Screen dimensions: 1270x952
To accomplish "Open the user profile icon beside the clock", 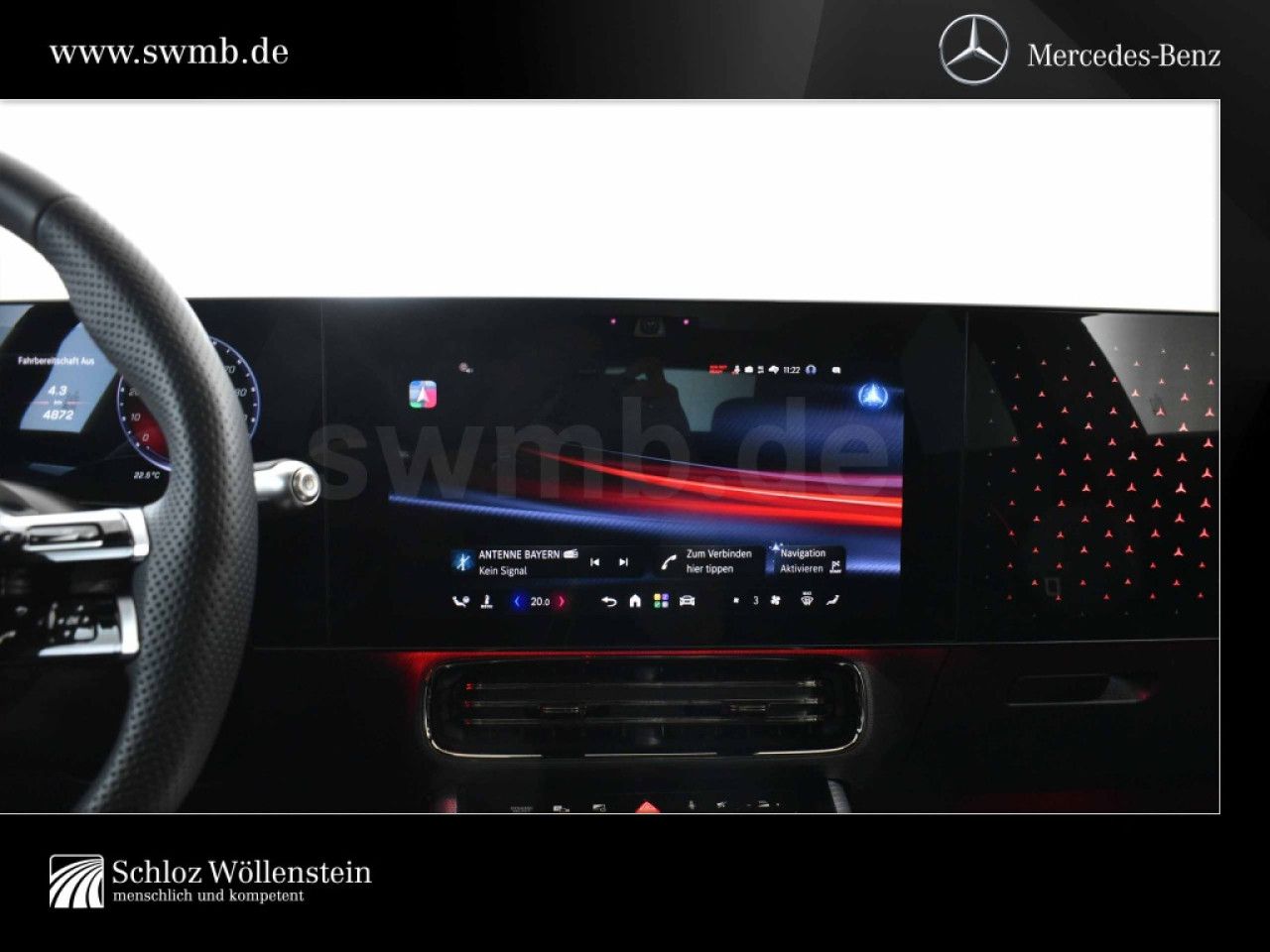I will click(x=811, y=370).
